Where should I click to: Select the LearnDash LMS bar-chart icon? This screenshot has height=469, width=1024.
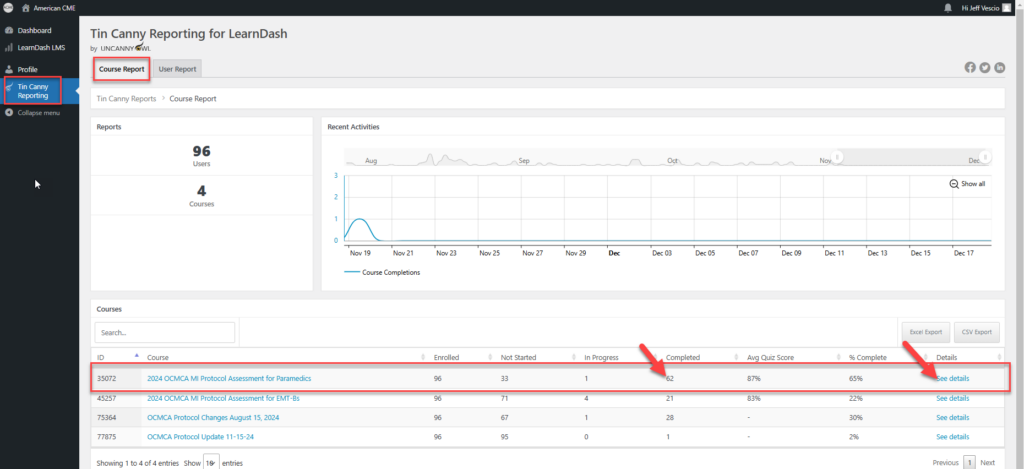tap(8, 47)
